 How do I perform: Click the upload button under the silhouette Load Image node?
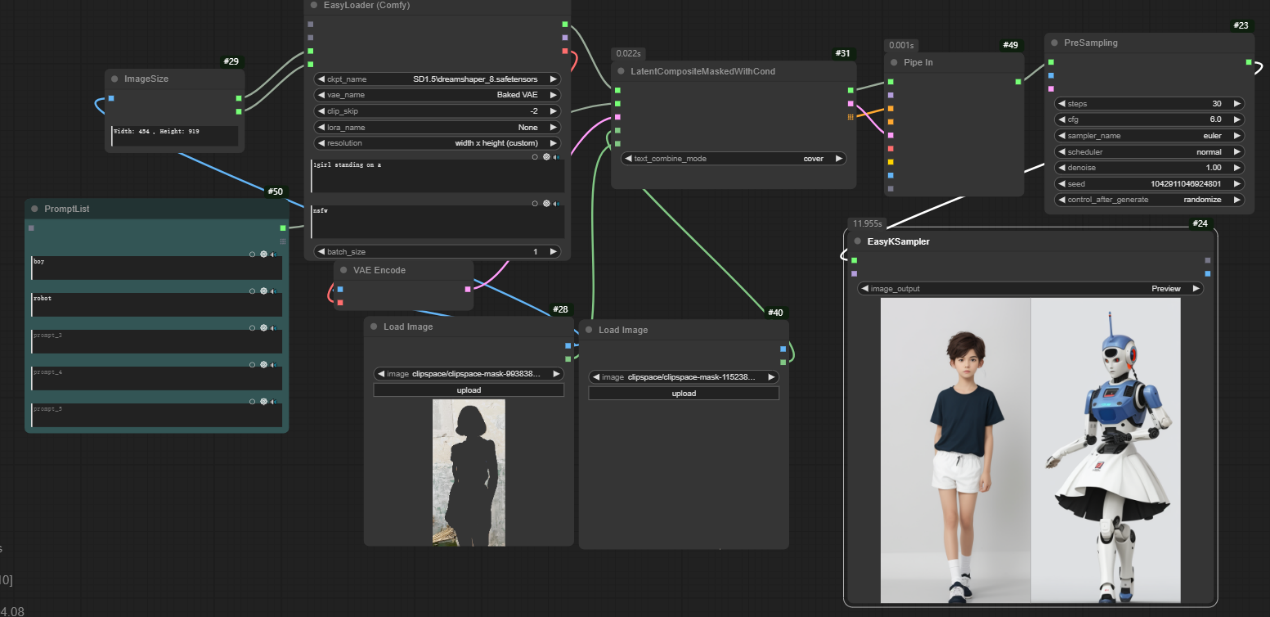(468, 390)
